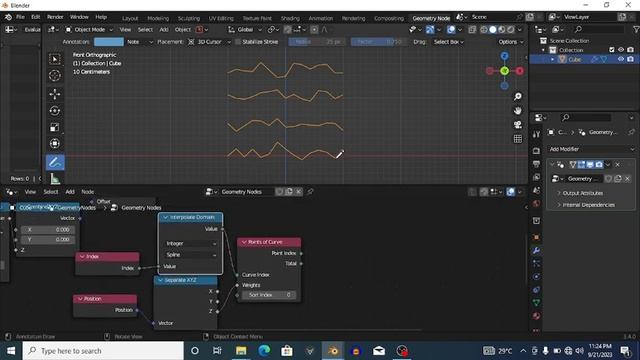Open the Options dropdown in viewport header
The width and height of the screenshot is (640, 360).
pyautogui.click(x=510, y=42)
